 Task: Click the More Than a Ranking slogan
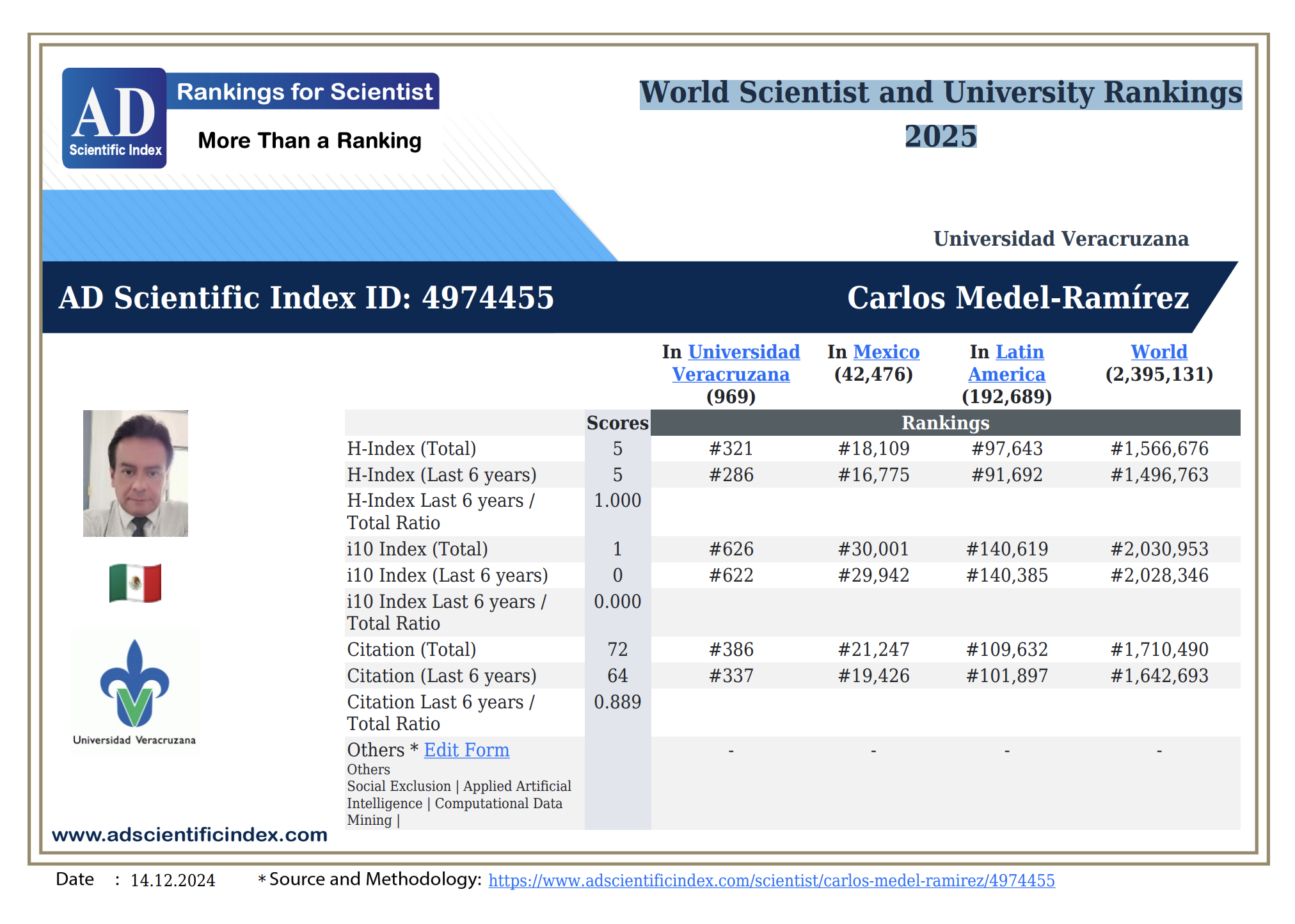click(x=310, y=141)
